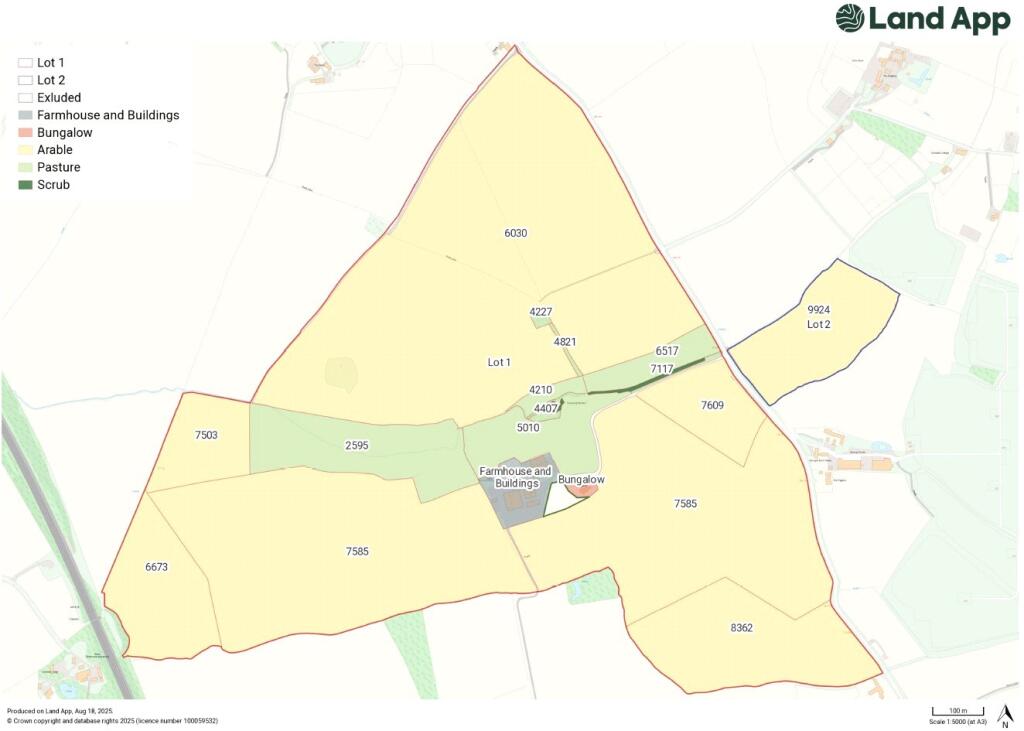Select the Arable yellow legend swatch

(25, 150)
